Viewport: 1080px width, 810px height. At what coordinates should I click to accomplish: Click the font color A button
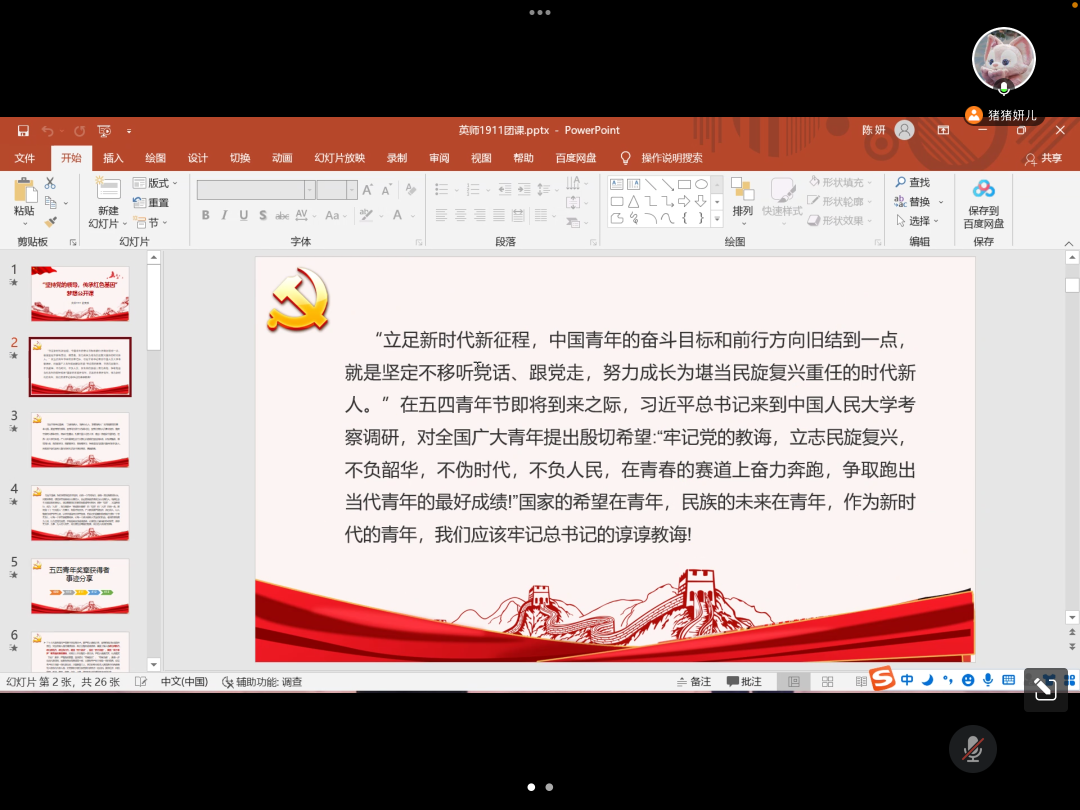397,216
